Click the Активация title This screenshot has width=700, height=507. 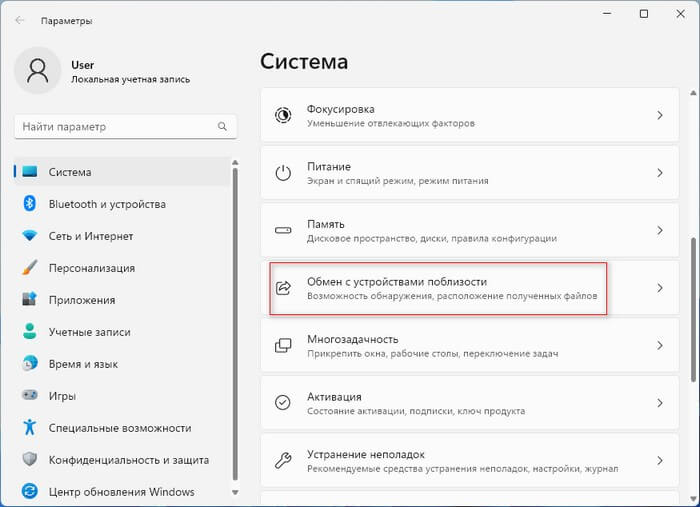334,397
